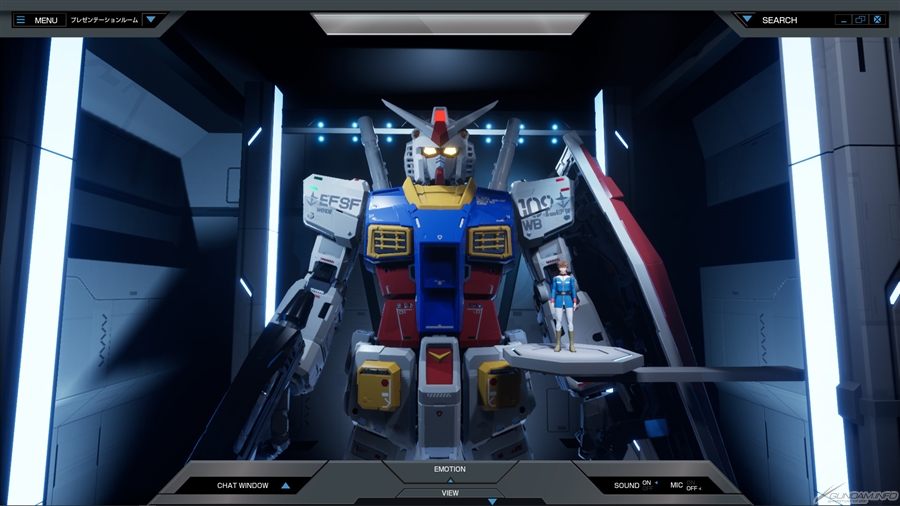The image size is (900, 506).
Task: Click the restore window overlapping-squares icon
Action: [x=860, y=20]
